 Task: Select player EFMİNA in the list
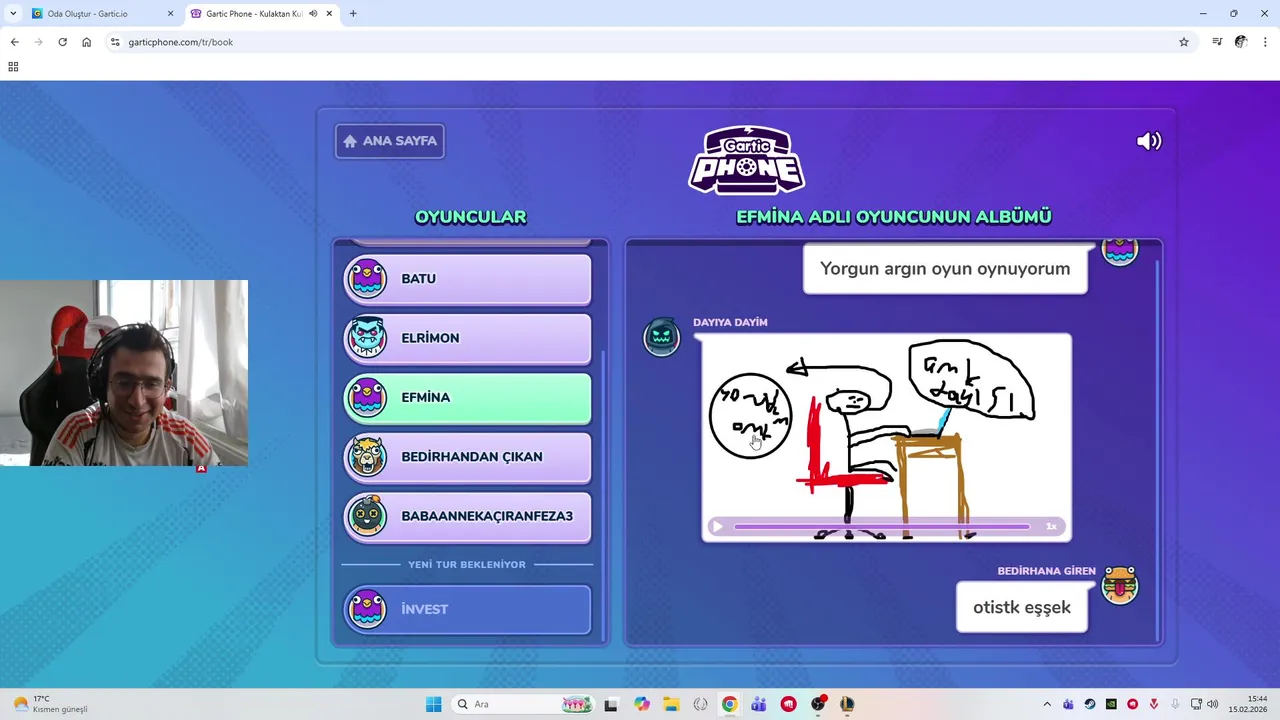pos(468,397)
